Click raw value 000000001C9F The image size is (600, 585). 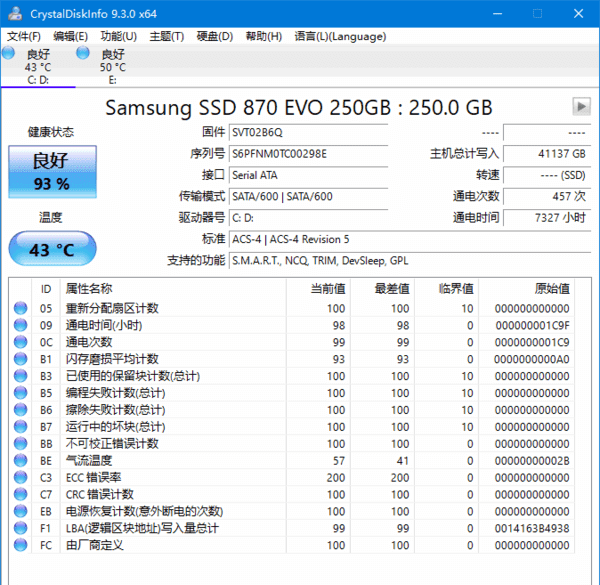(x=532, y=325)
